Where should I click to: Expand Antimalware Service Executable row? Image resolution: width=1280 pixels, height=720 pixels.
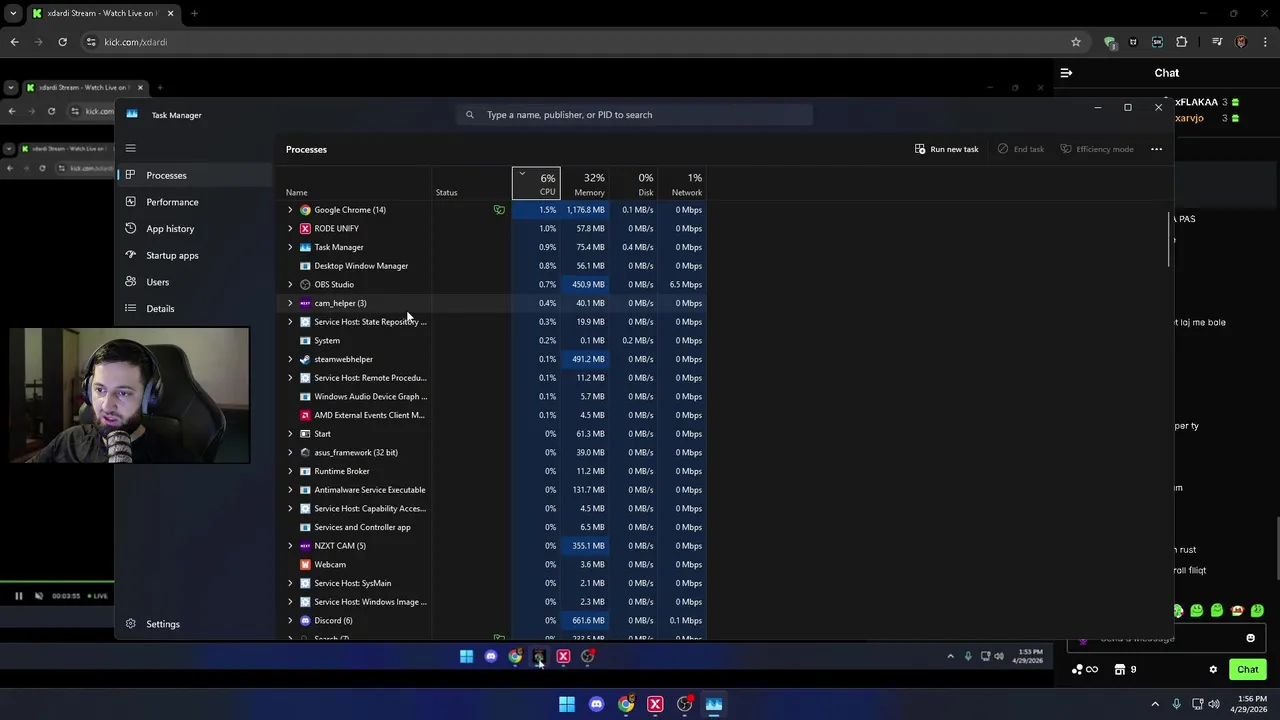(290, 490)
